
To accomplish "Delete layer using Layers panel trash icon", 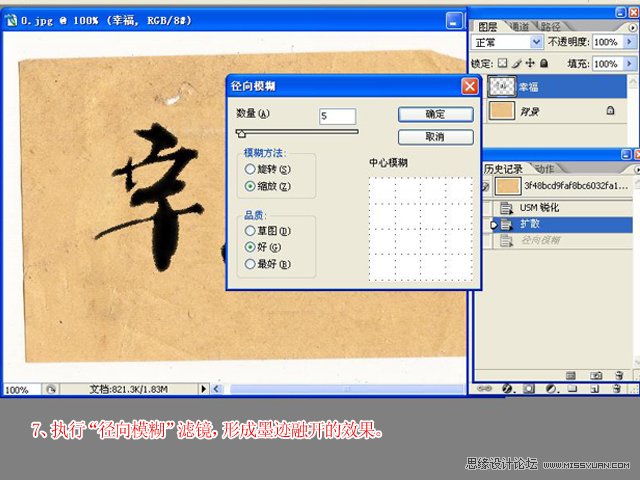I will click(x=616, y=389).
